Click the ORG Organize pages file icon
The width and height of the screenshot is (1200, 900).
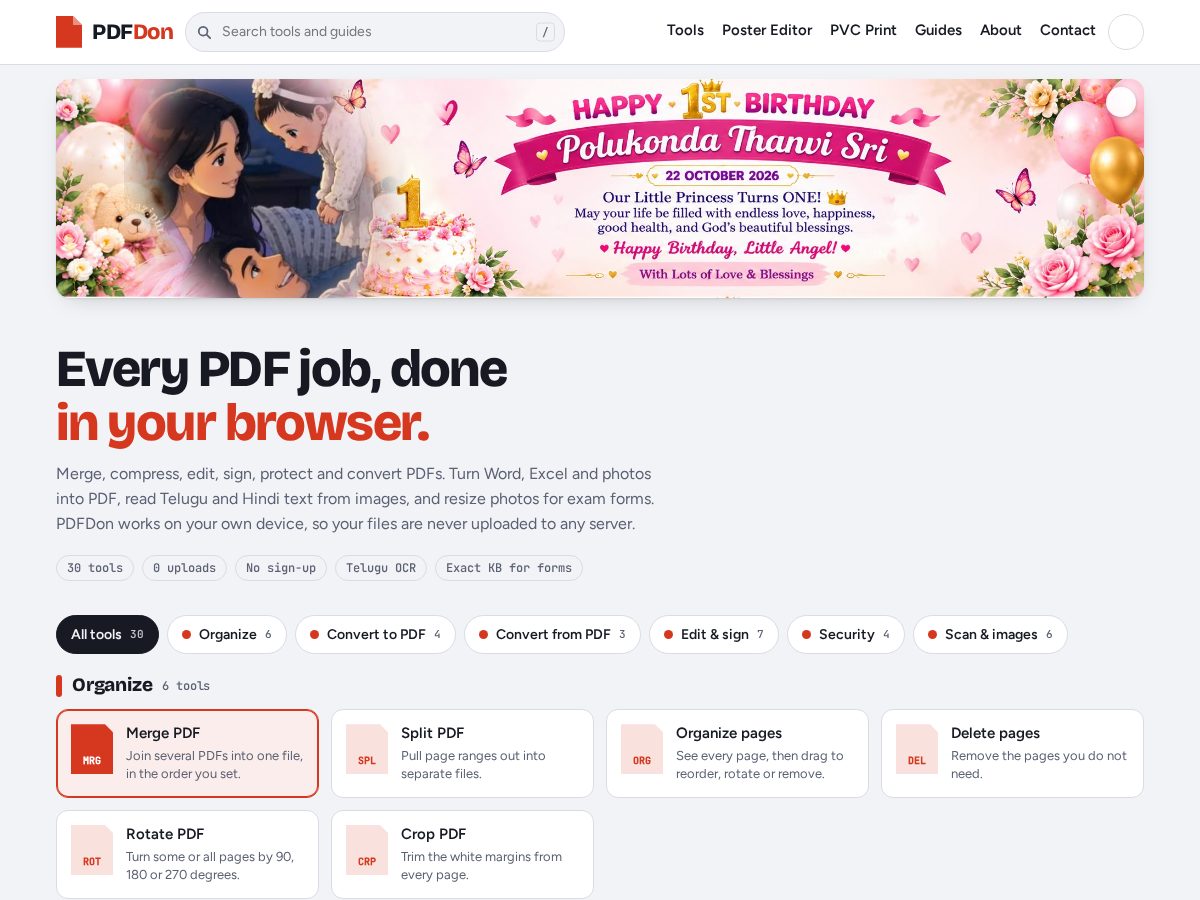642,749
